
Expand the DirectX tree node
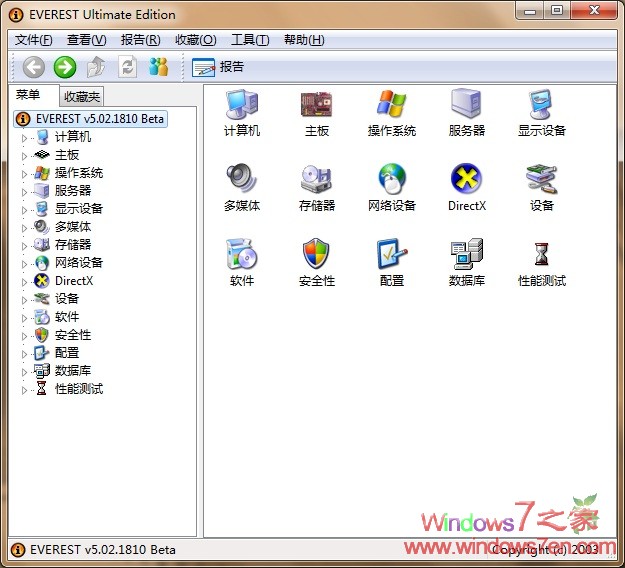tap(24, 282)
